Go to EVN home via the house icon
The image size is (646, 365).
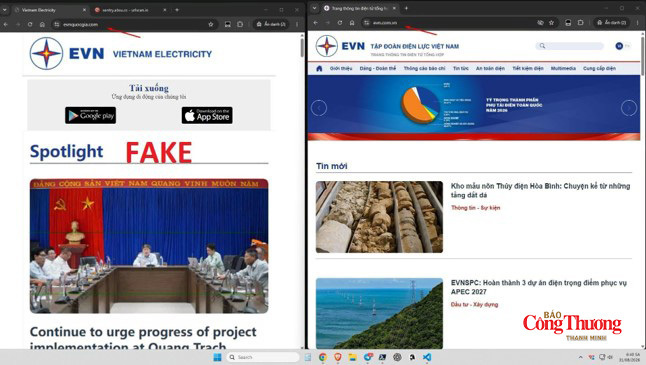coord(319,68)
